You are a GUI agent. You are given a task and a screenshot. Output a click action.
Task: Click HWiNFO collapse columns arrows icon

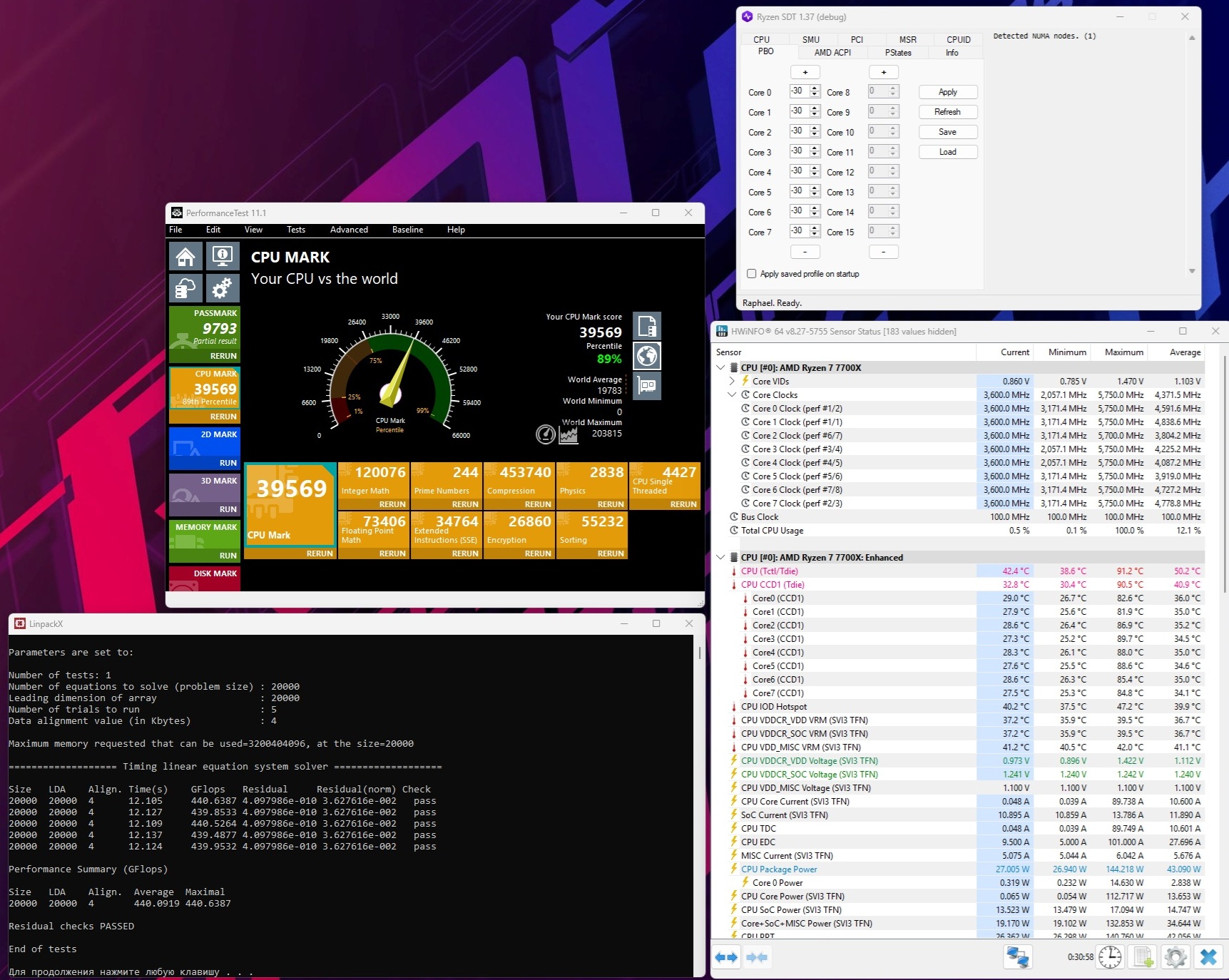click(757, 957)
